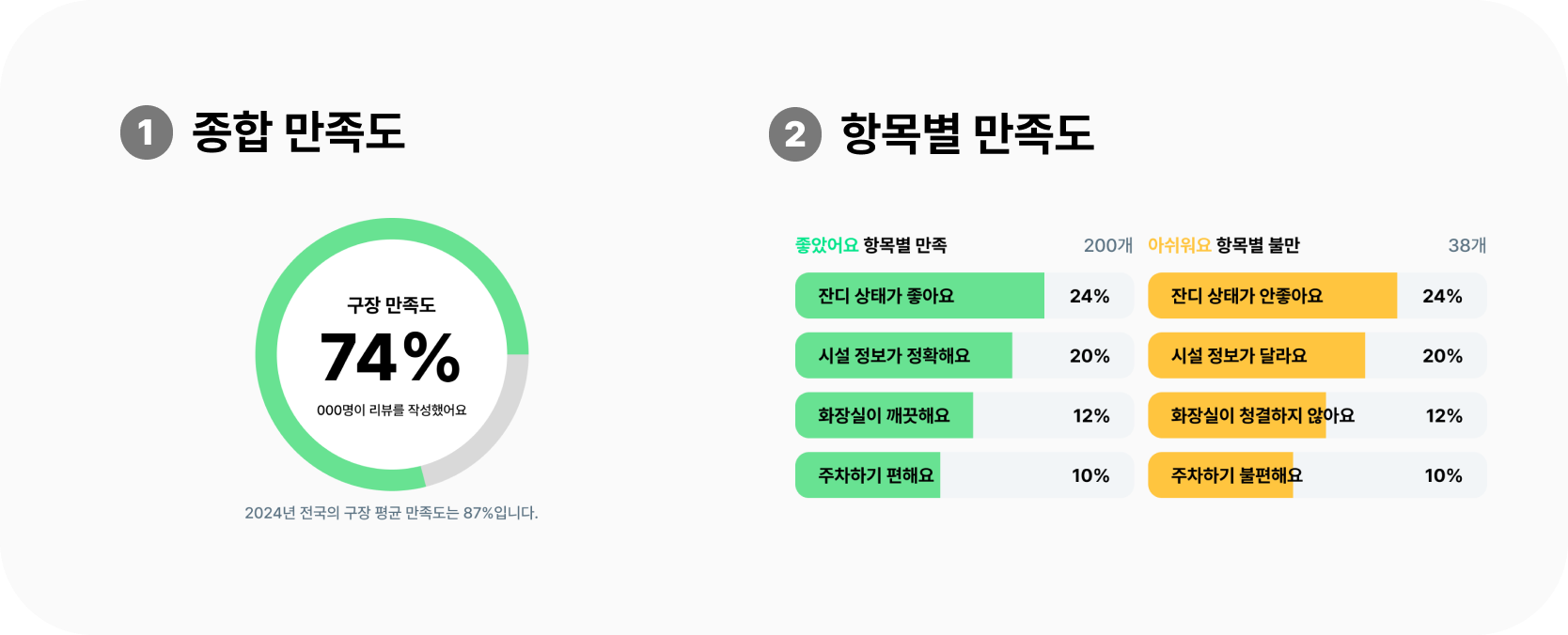Select the 주차하기 편해요 bar
Image resolution: width=1568 pixels, height=635 pixels.
[x=964, y=475]
